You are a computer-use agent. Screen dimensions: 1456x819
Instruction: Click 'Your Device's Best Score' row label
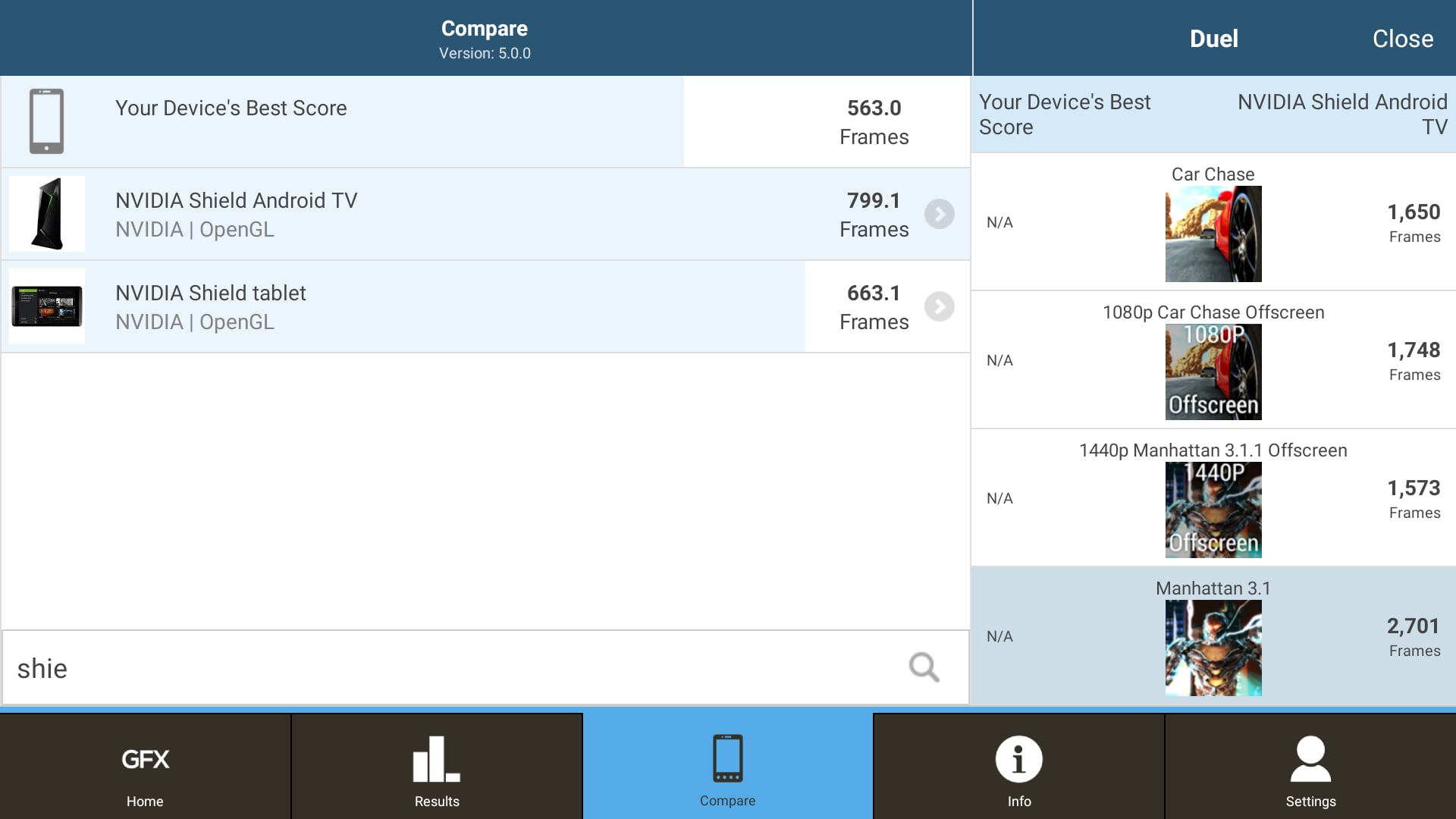click(x=231, y=108)
